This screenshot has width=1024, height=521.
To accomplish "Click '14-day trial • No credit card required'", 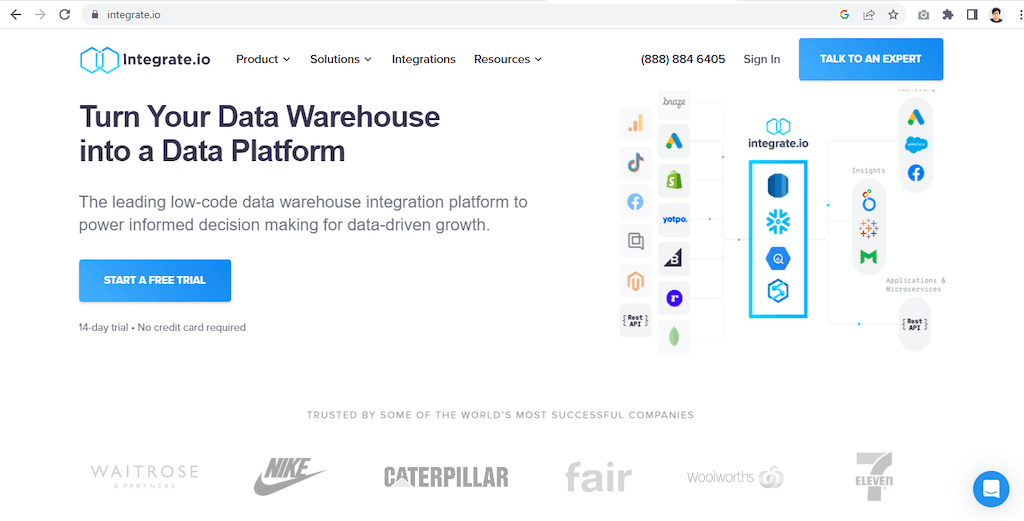I will 162,328.
